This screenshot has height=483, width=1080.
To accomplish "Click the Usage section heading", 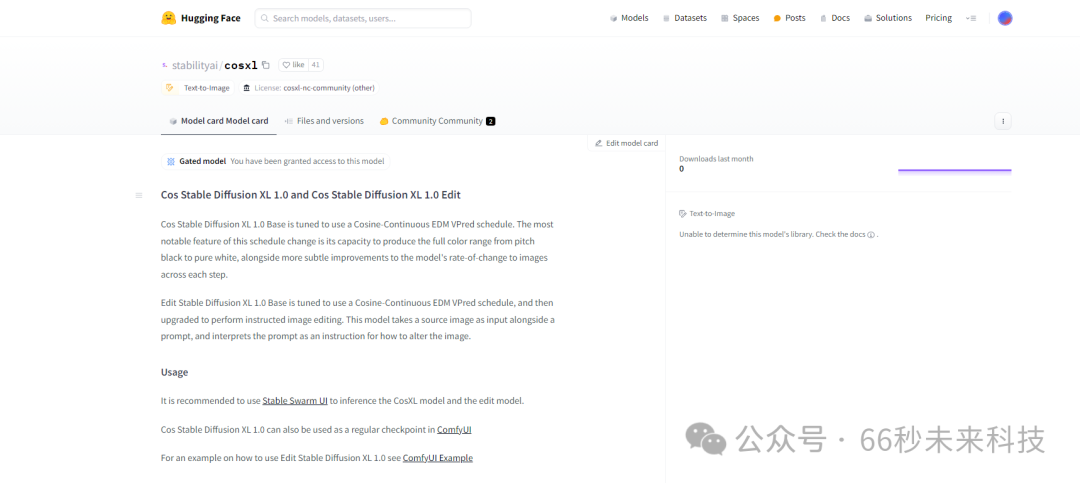I will (174, 372).
